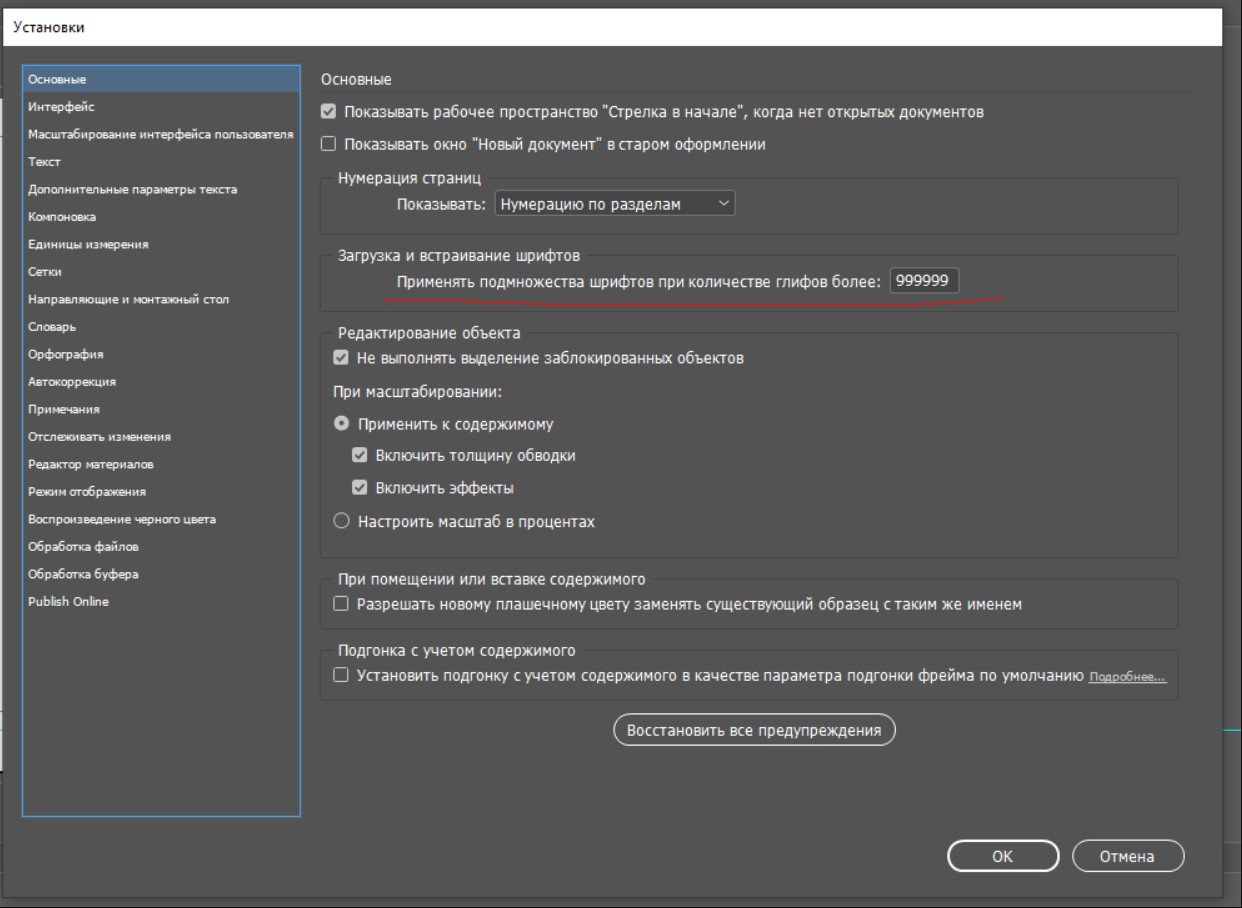Toggle Включить эффекты checkbox
Screen dimensions: 1242x908
[x=360, y=489]
